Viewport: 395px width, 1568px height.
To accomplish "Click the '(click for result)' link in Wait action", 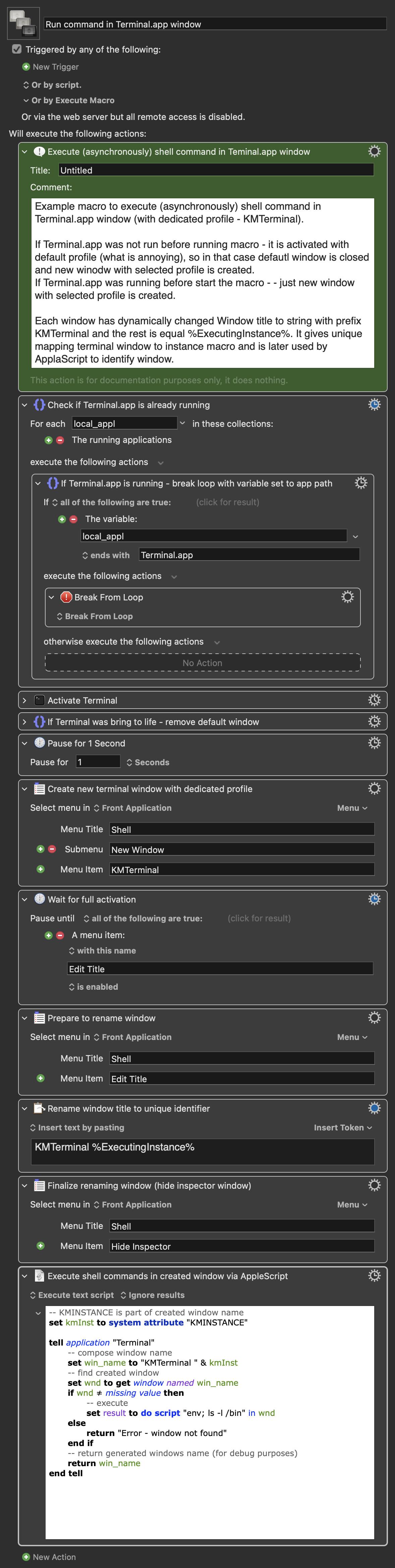I will [x=259, y=918].
